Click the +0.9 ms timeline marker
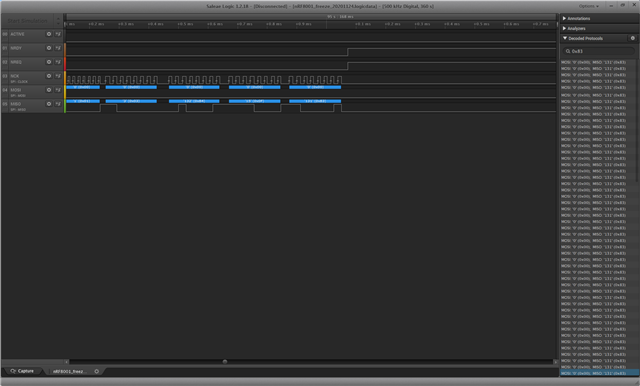This screenshot has width=640, height=386. point(303,24)
